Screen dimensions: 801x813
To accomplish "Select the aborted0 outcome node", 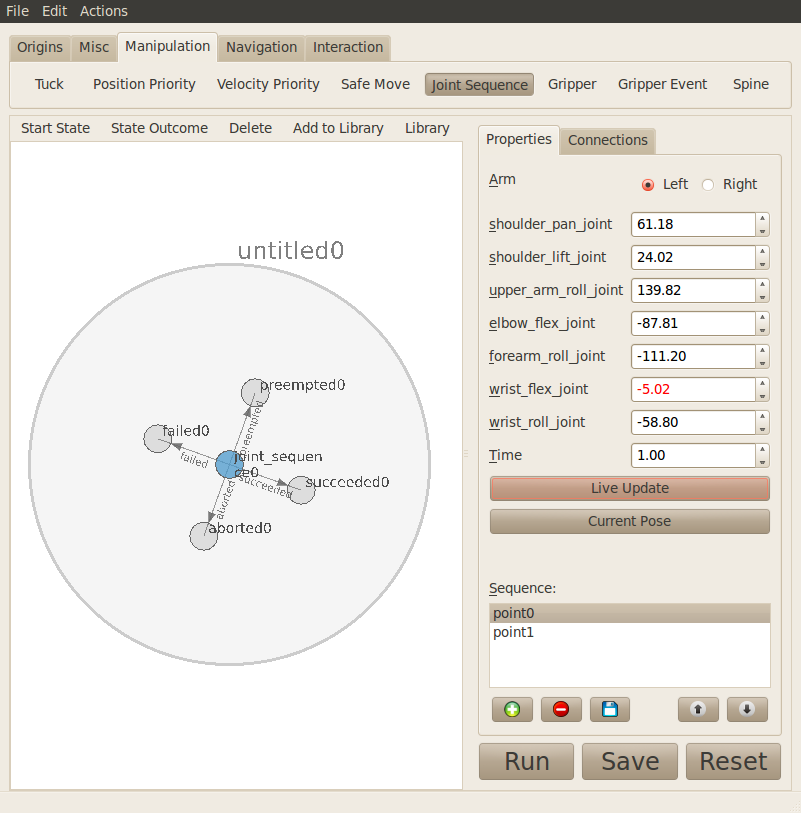I will coord(204,536).
